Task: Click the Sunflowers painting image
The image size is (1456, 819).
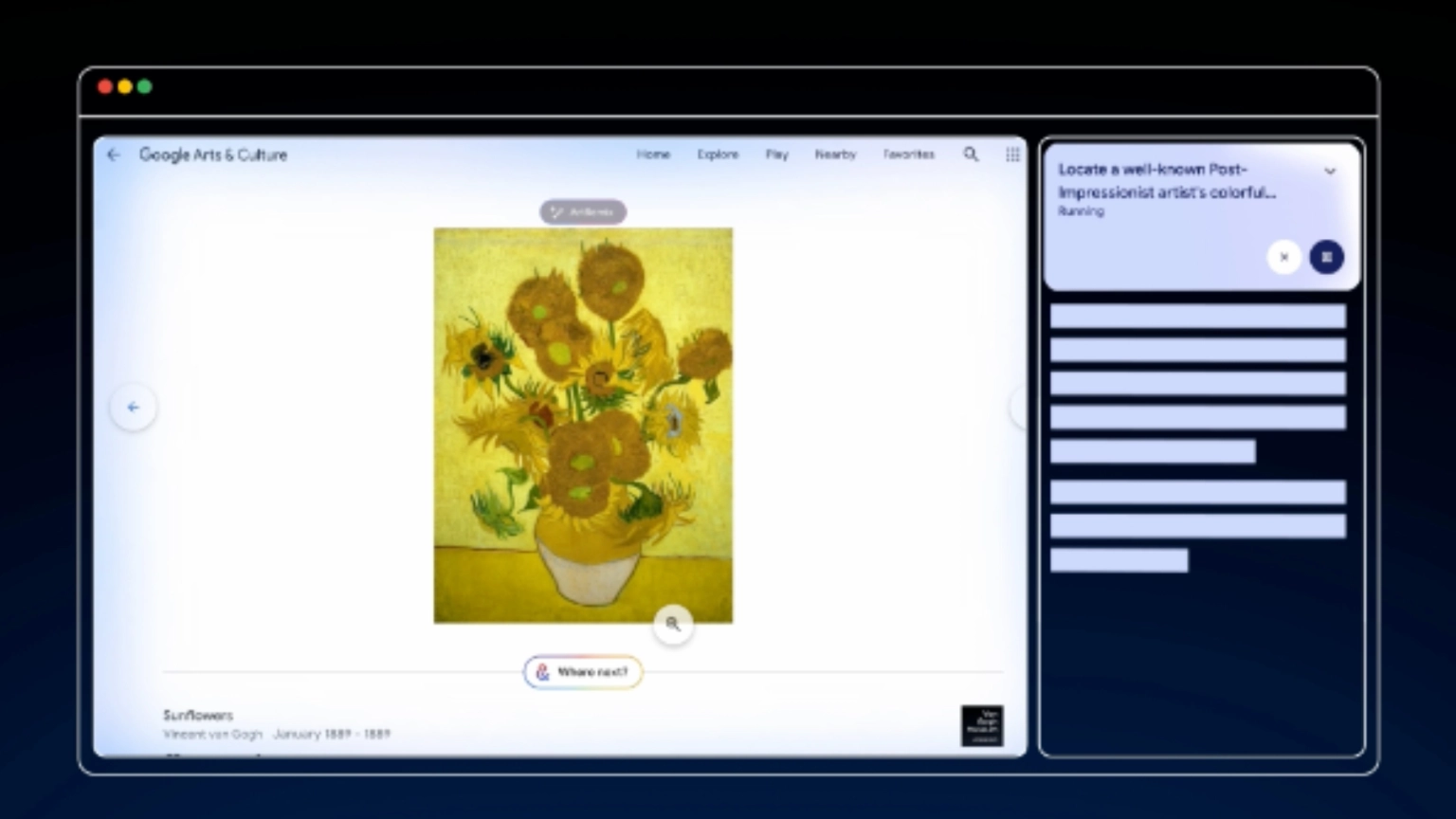Action: click(583, 425)
